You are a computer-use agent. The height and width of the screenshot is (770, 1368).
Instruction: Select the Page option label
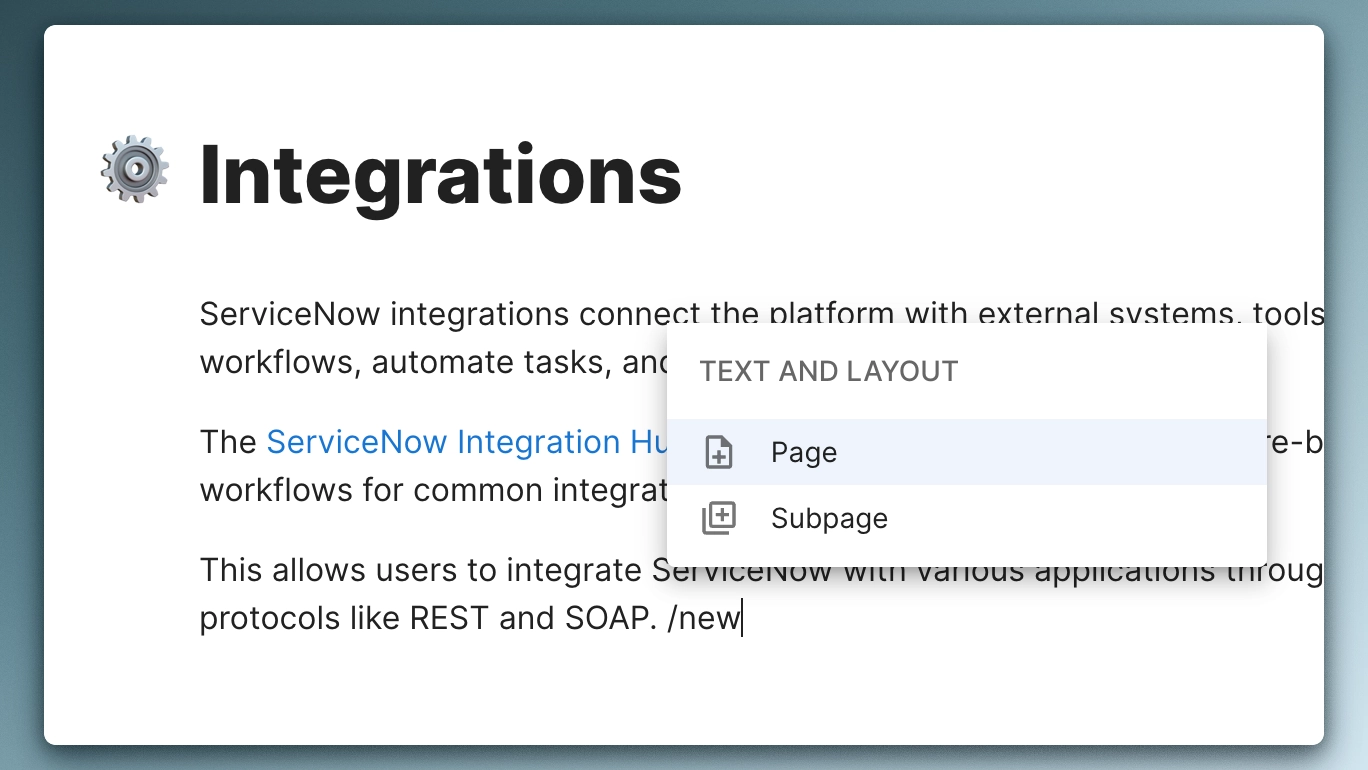click(803, 453)
